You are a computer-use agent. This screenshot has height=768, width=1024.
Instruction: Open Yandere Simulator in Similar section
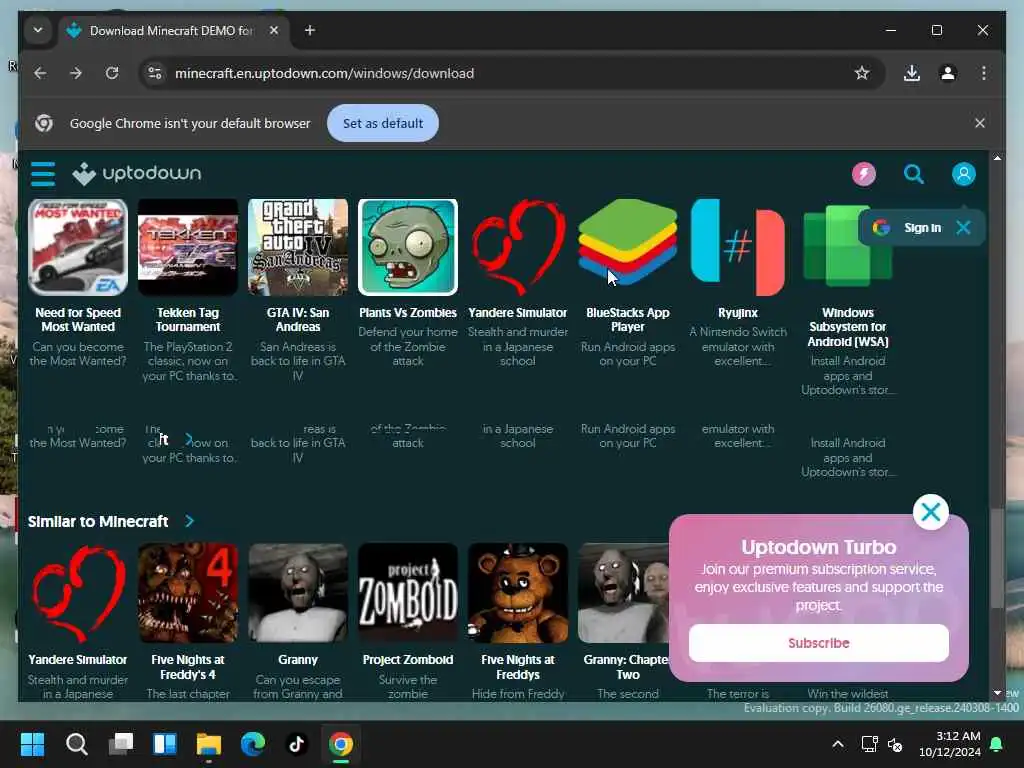(x=78, y=593)
